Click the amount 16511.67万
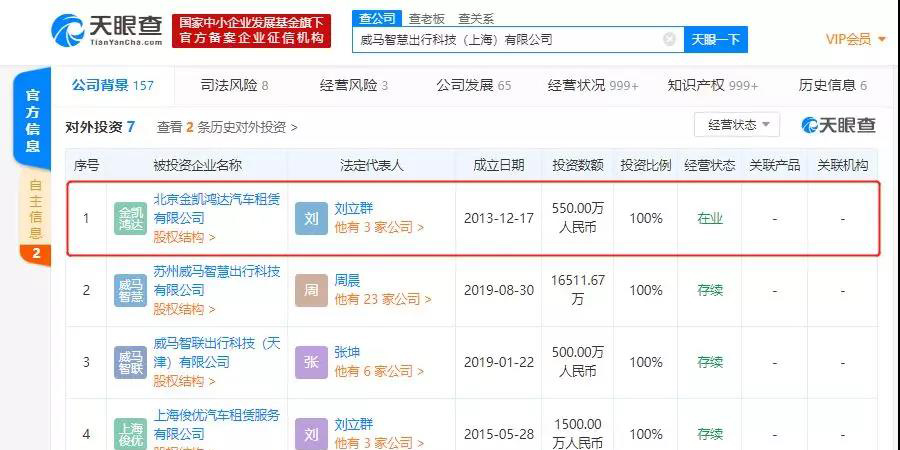The image size is (900, 450). point(577,290)
